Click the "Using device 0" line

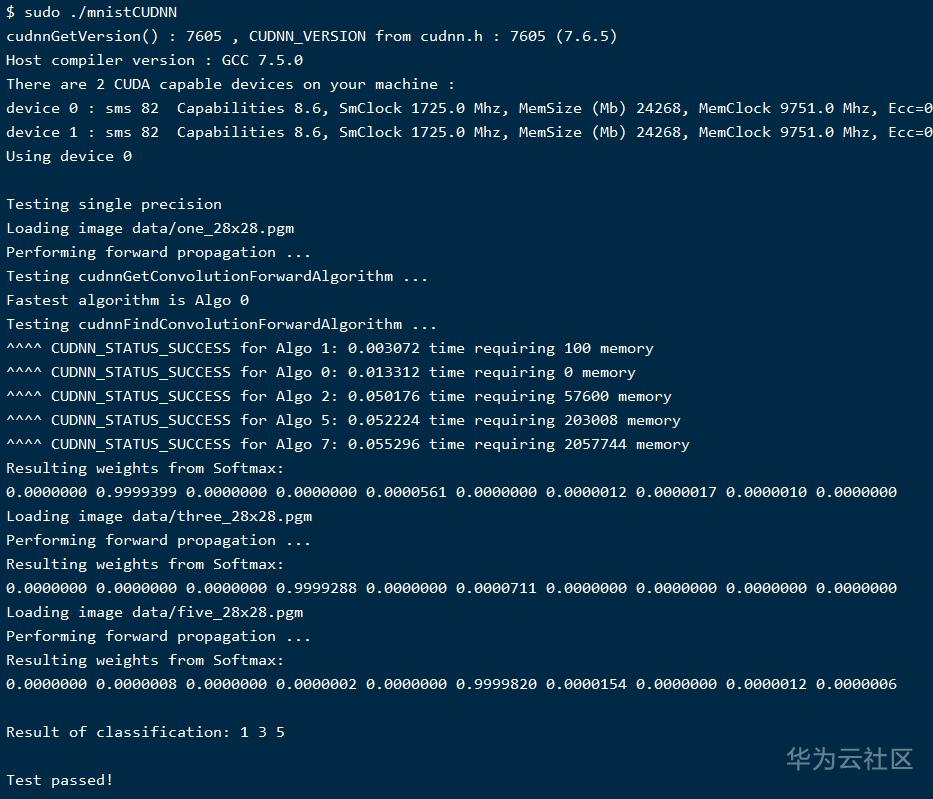(x=69, y=156)
